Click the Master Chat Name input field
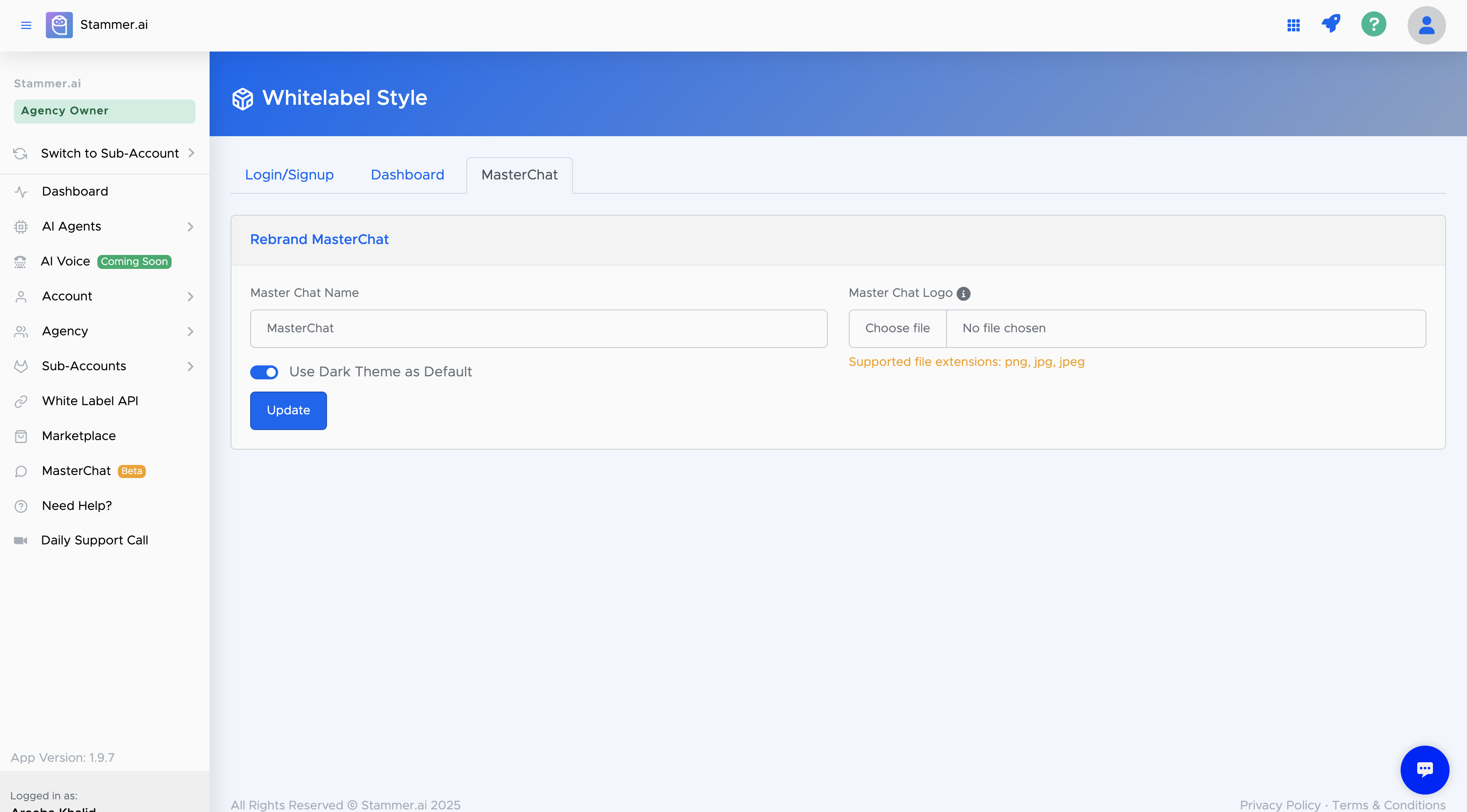The image size is (1467, 812). click(538, 328)
